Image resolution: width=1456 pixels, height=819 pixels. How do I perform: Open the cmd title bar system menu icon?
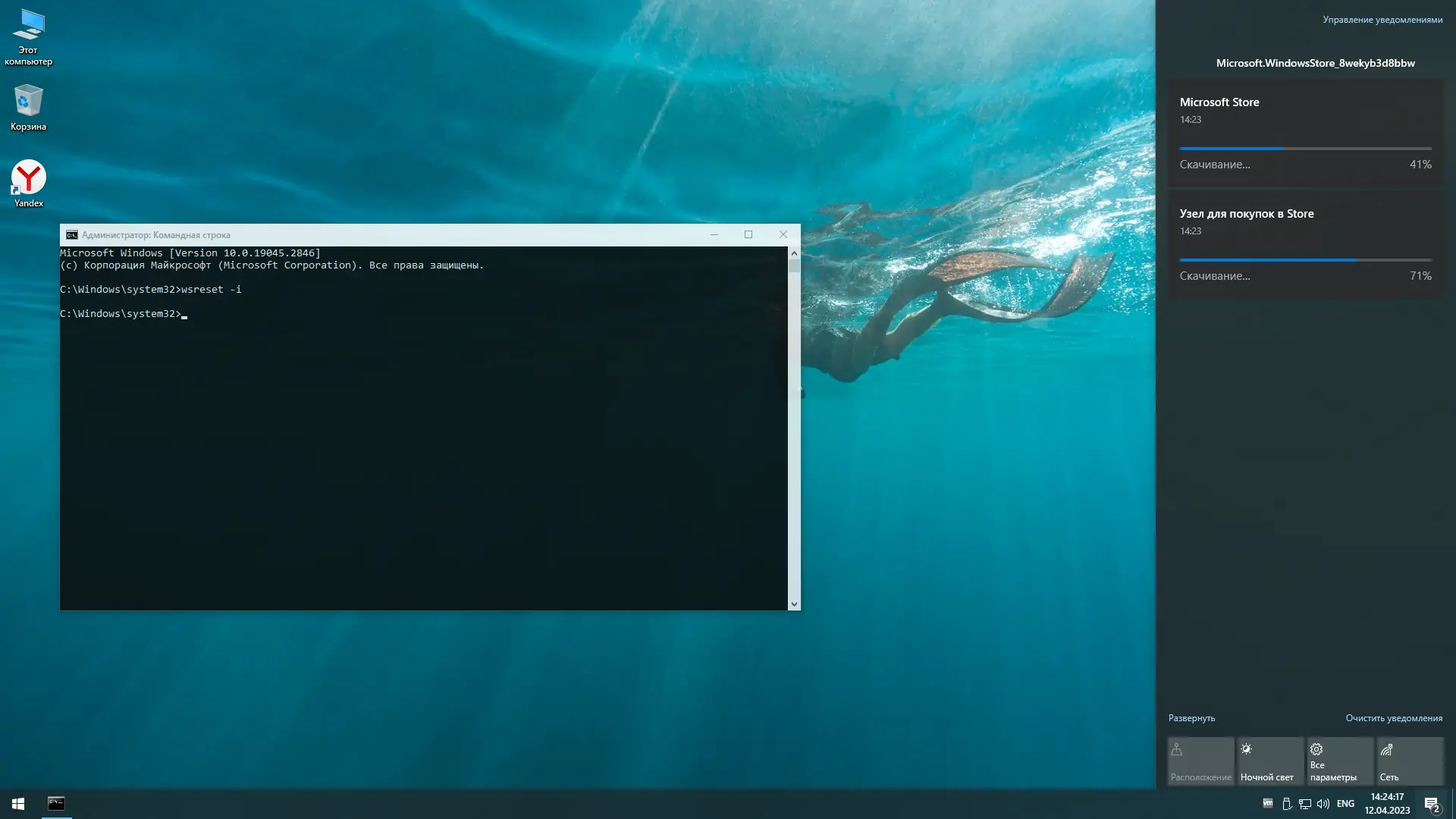point(71,235)
